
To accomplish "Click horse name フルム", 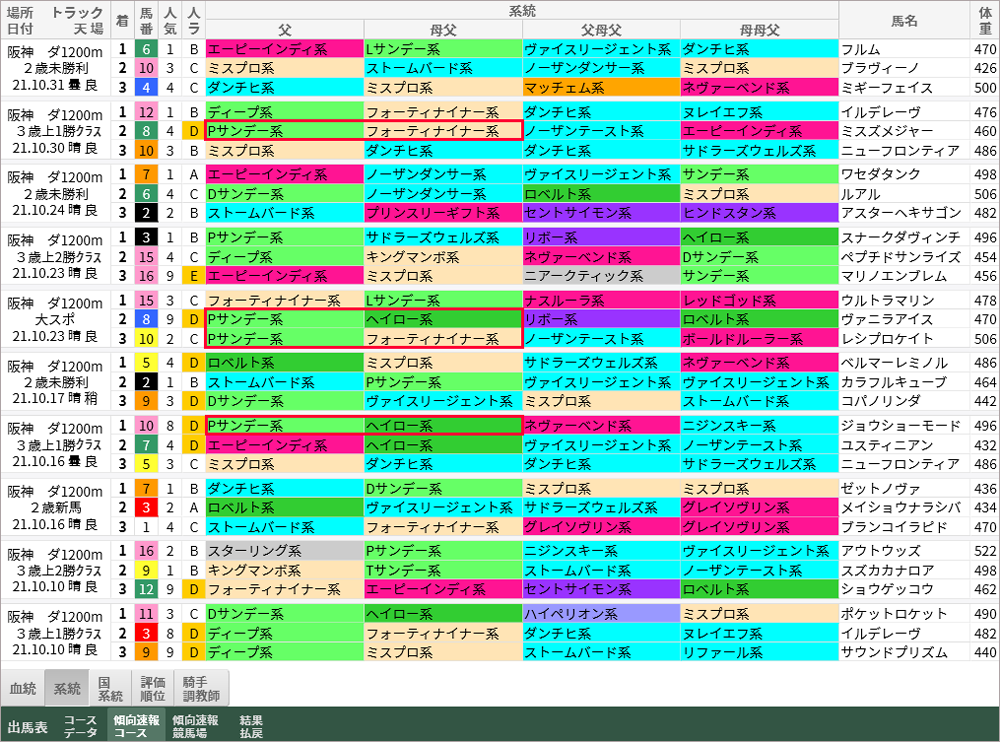I will pos(860,49).
